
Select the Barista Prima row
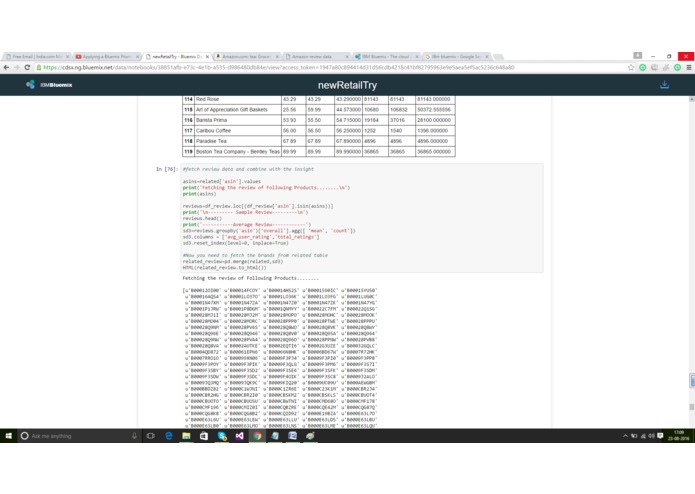coord(319,120)
